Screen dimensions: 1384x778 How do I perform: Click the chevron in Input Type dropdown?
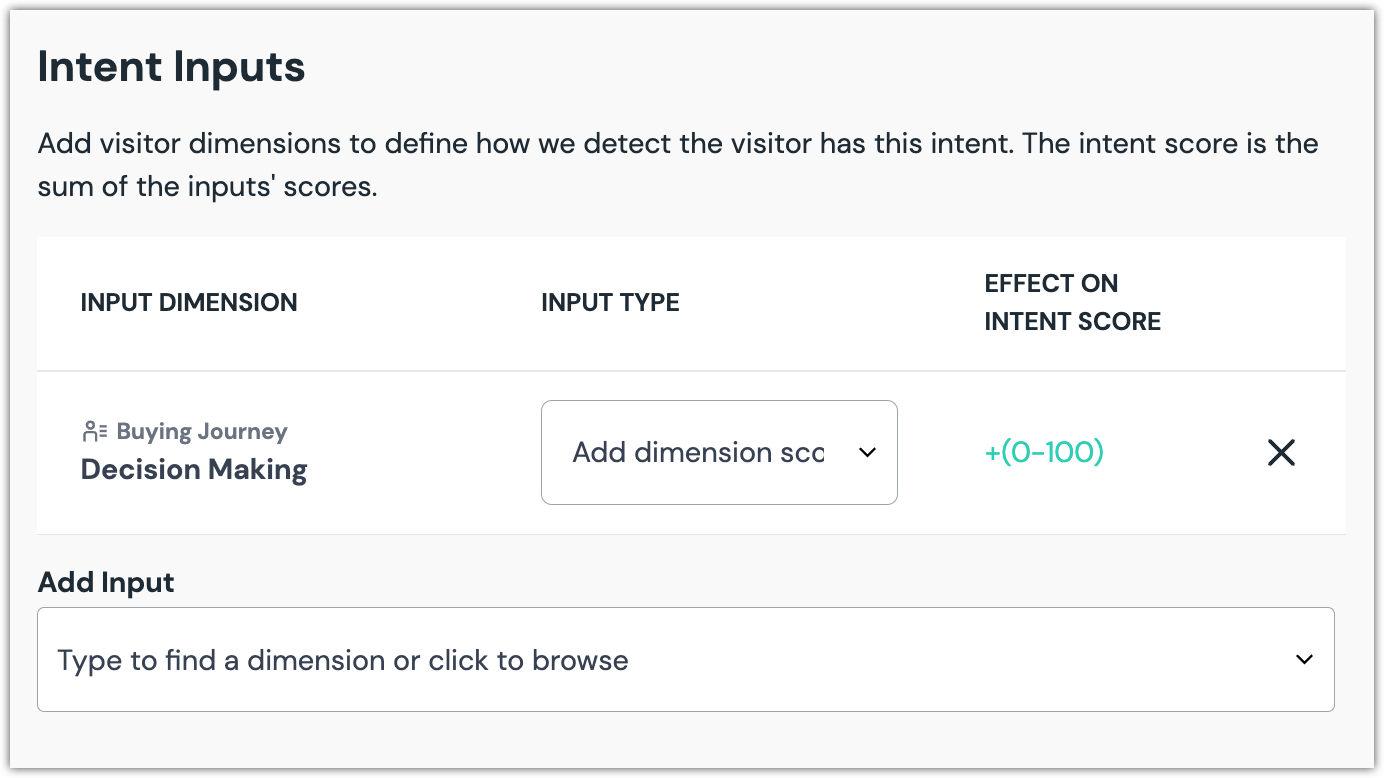867,453
